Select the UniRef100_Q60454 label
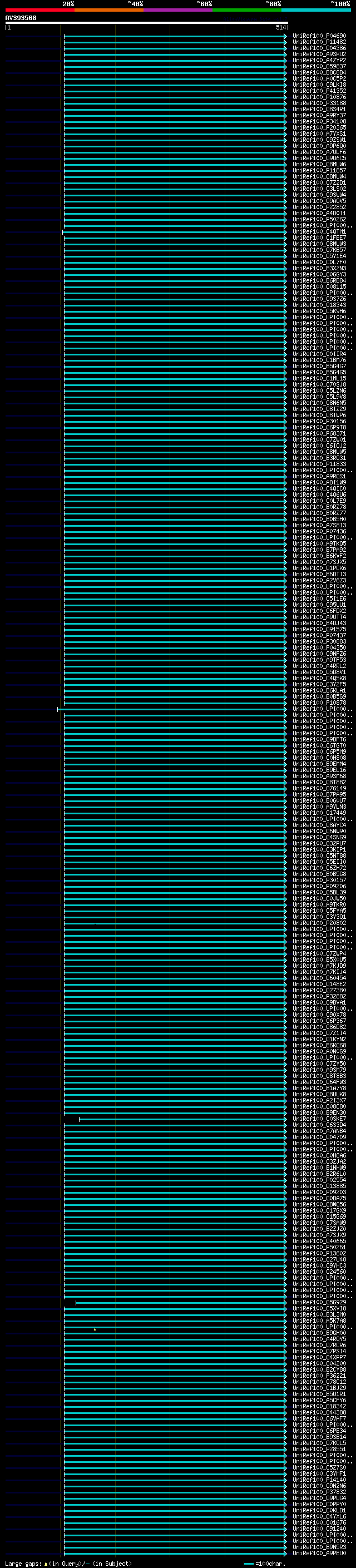 pyautogui.click(x=319, y=978)
